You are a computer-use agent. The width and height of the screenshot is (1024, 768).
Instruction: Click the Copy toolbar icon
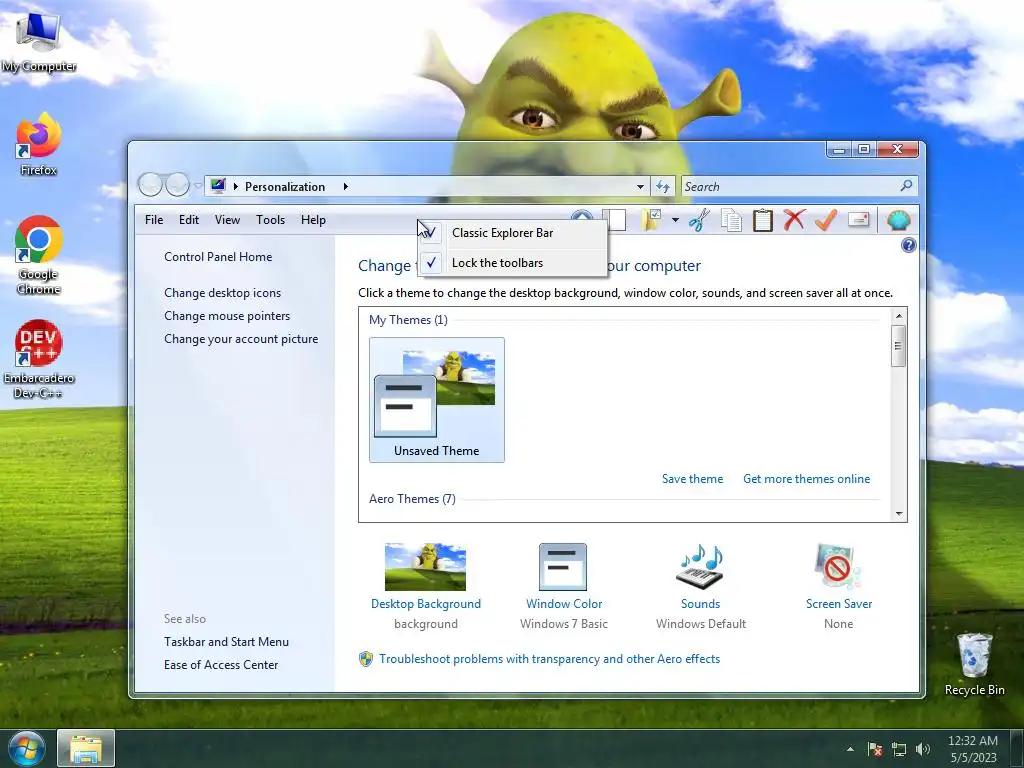[731, 220]
